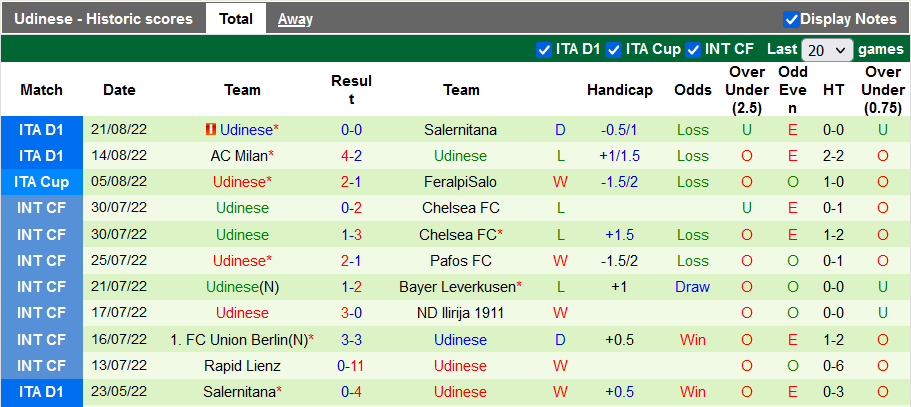Open the Bayer Leverkusen team link
The image size is (911, 407).
tap(457, 287)
